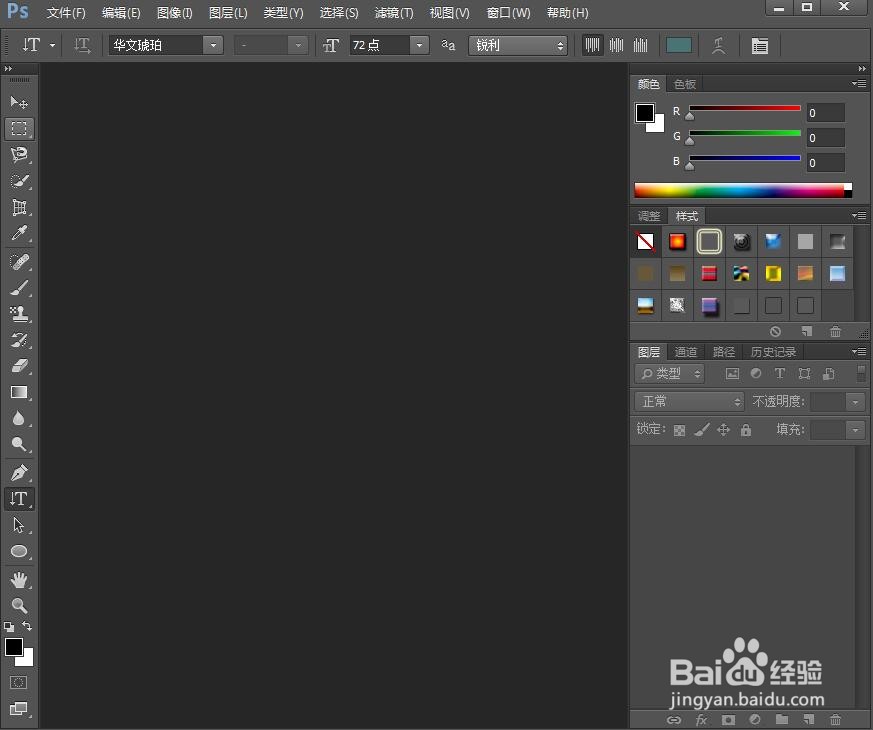Select the Path Selection tool
Screen dimensions: 873x730
(19, 525)
